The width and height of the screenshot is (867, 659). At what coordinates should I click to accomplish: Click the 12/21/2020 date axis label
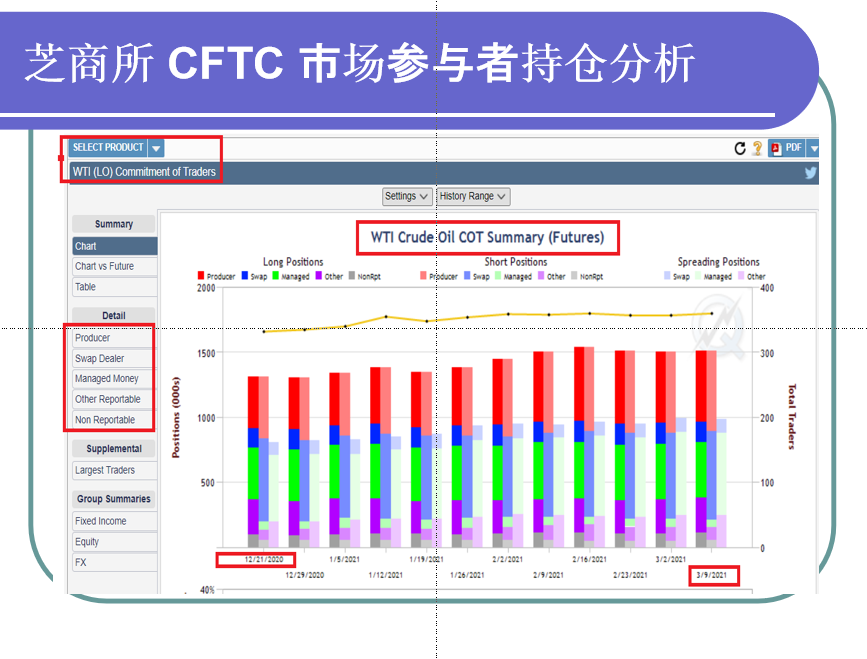264,559
